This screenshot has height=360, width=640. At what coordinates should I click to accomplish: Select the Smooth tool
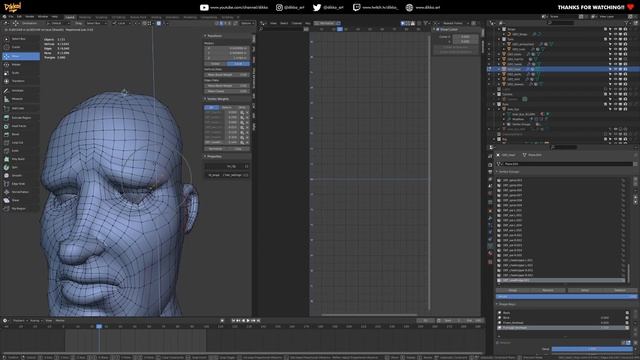coord(20,176)
